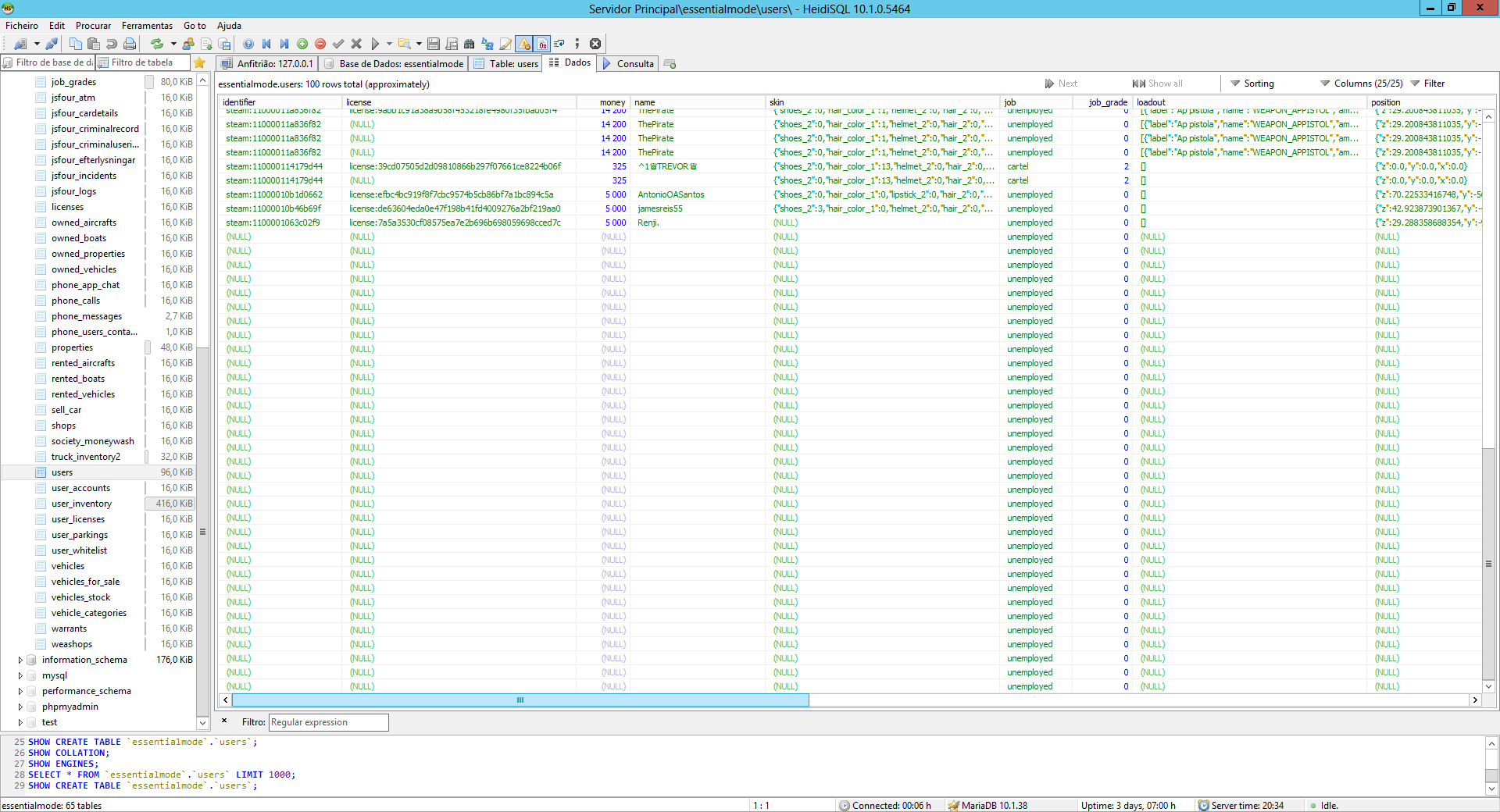Expand the performance_schema database node
The height and width of the screenshot is (812, 1500).
click(20, 691)
